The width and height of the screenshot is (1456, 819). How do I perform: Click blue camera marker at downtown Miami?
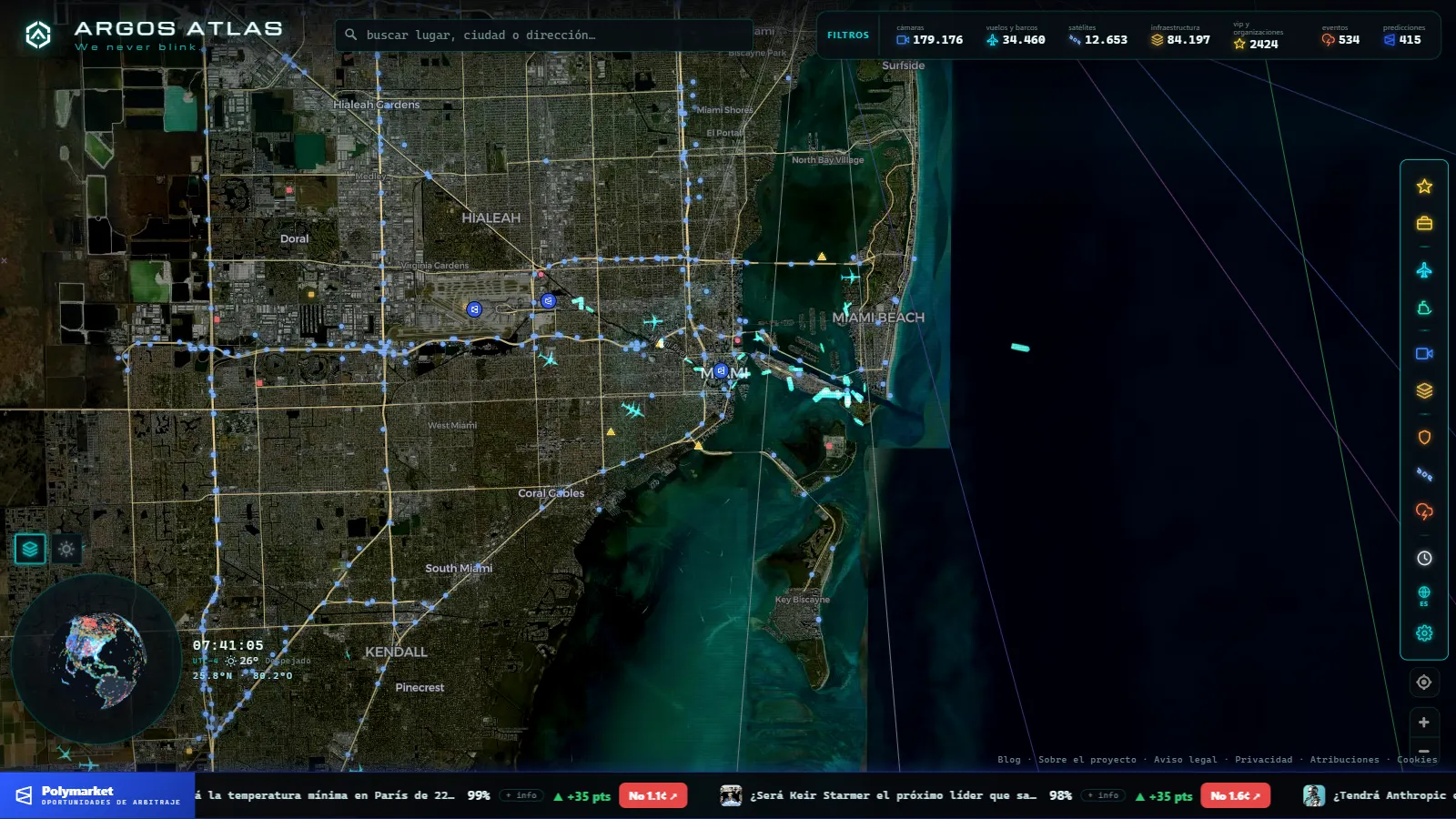coord(721,371)
